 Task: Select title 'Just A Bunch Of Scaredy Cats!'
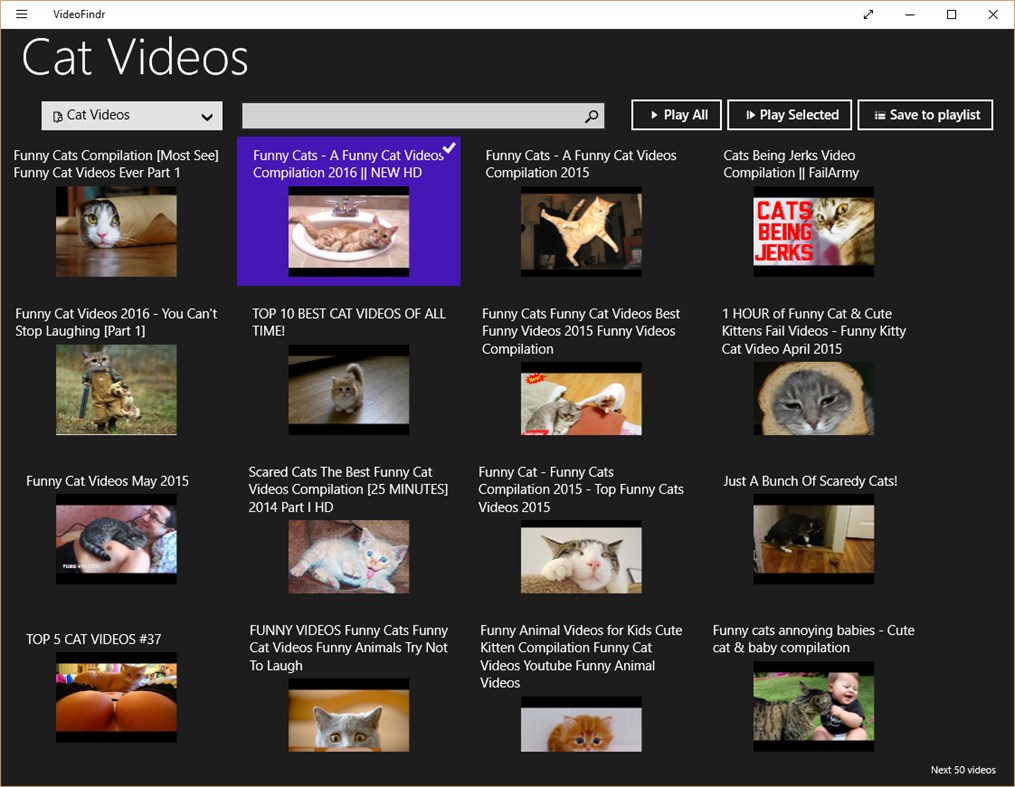(810, 481)
